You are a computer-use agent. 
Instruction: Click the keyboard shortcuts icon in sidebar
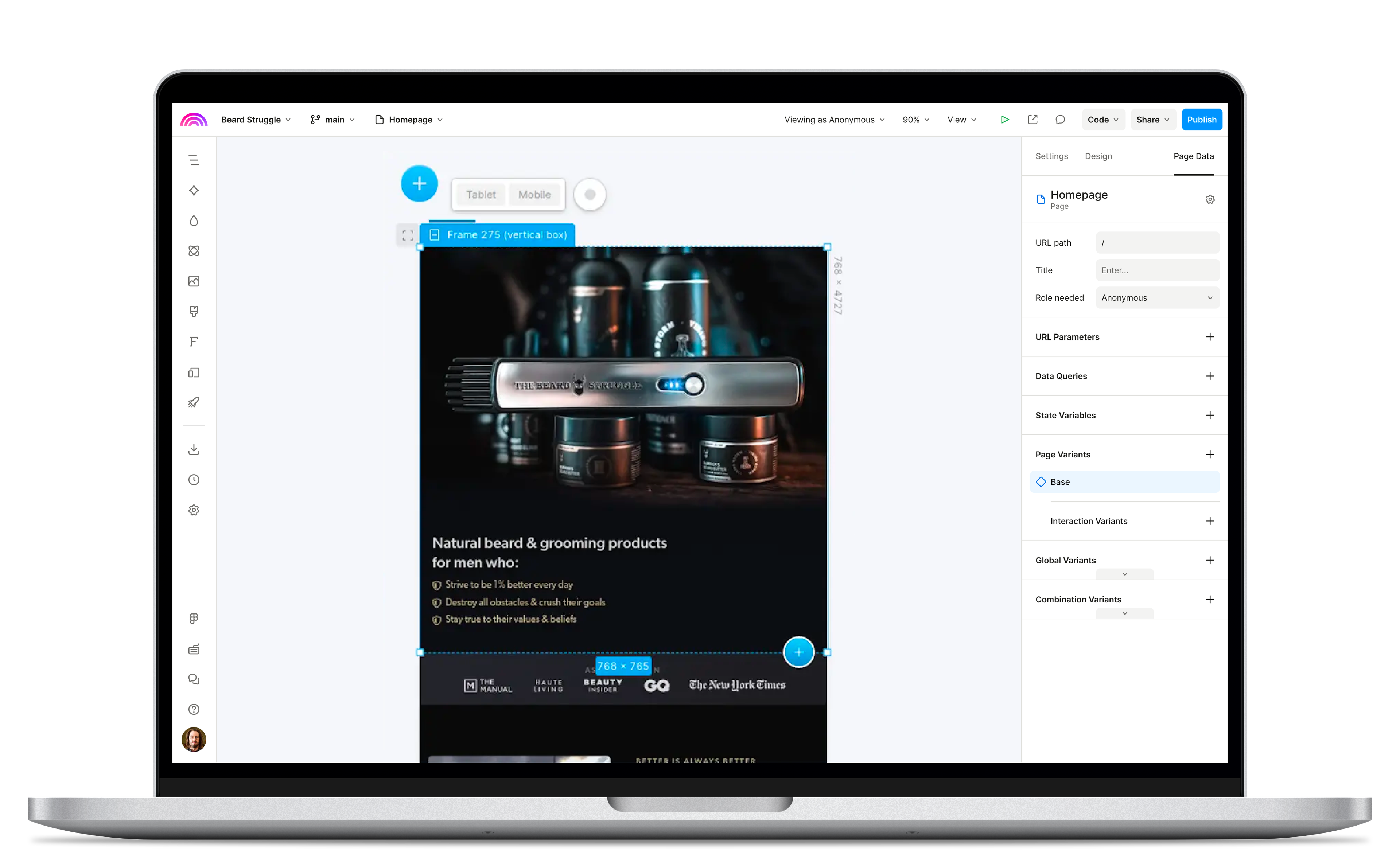click(x=194, y=649)
